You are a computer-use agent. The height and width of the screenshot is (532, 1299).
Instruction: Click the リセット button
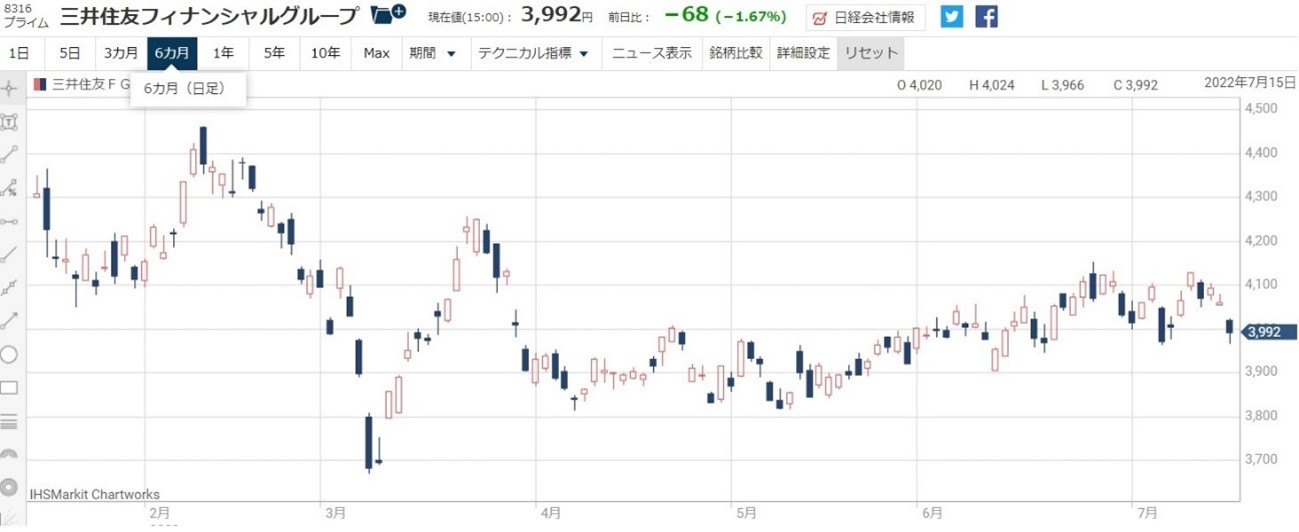tap(871, 53)
